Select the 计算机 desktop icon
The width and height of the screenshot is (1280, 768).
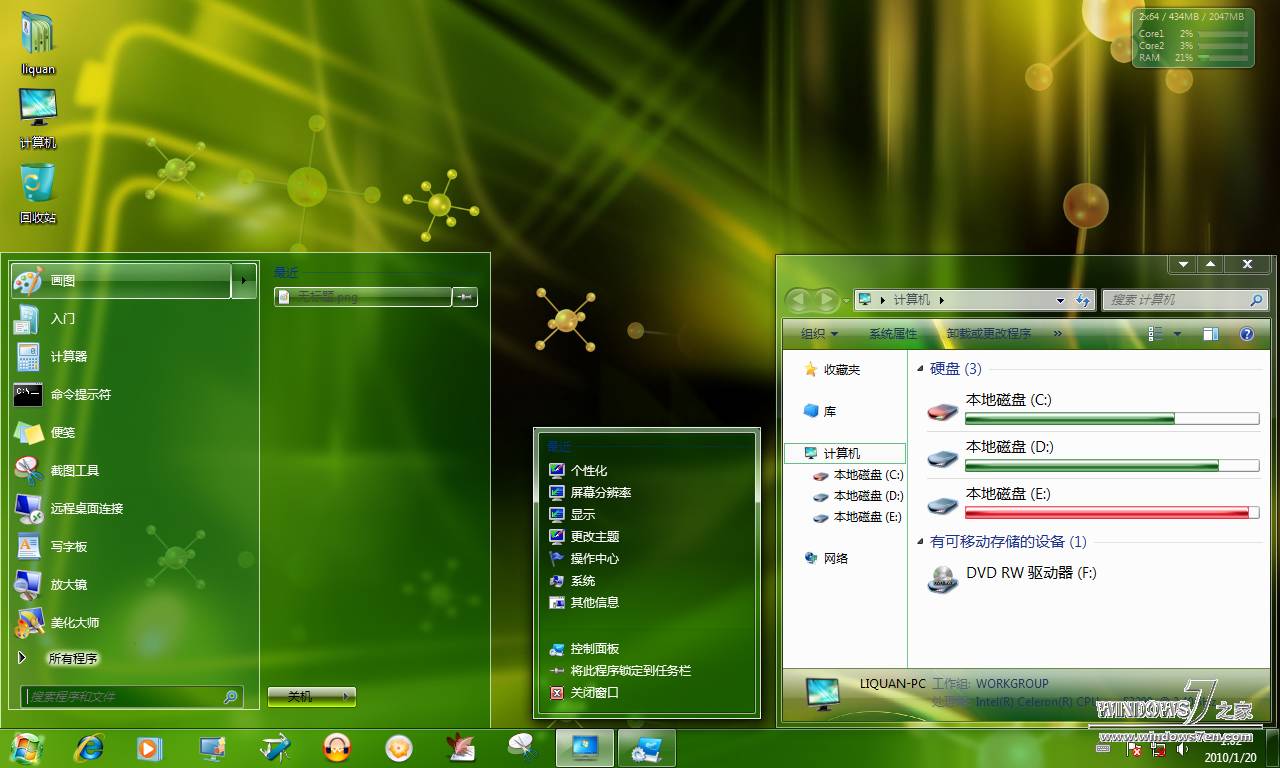(38, 118)
